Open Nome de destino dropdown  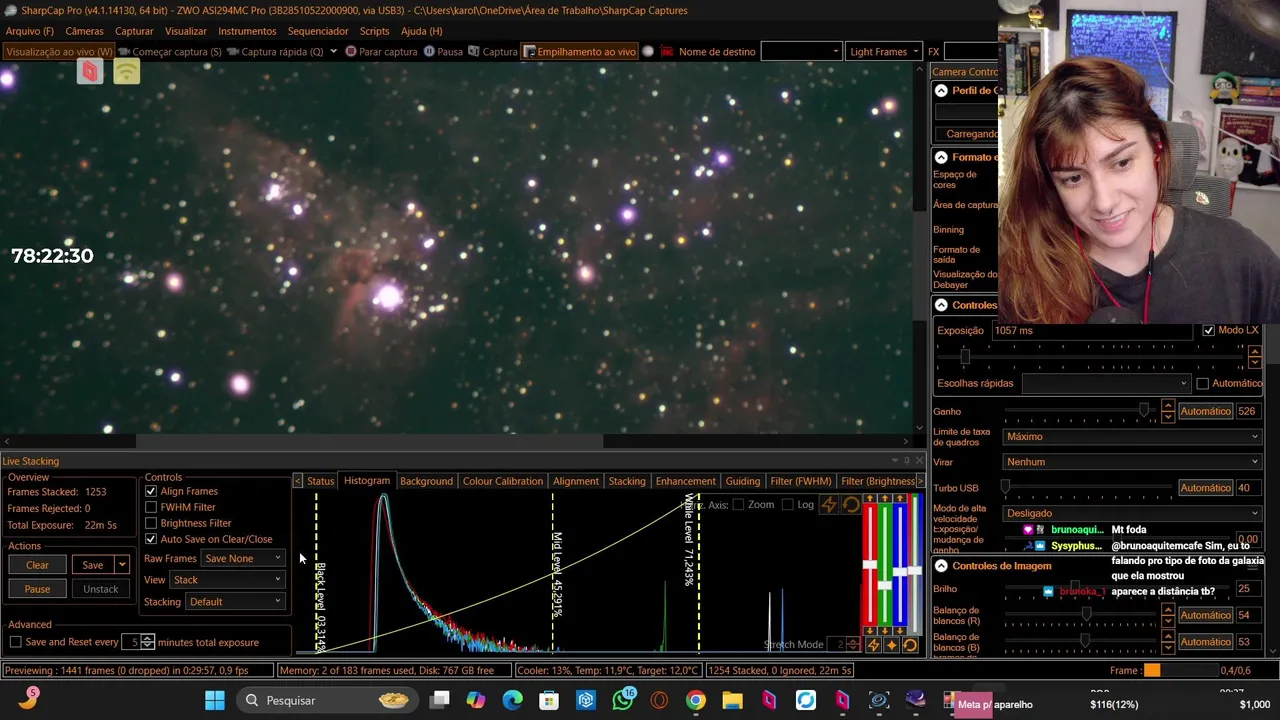(x=801, y=52)
